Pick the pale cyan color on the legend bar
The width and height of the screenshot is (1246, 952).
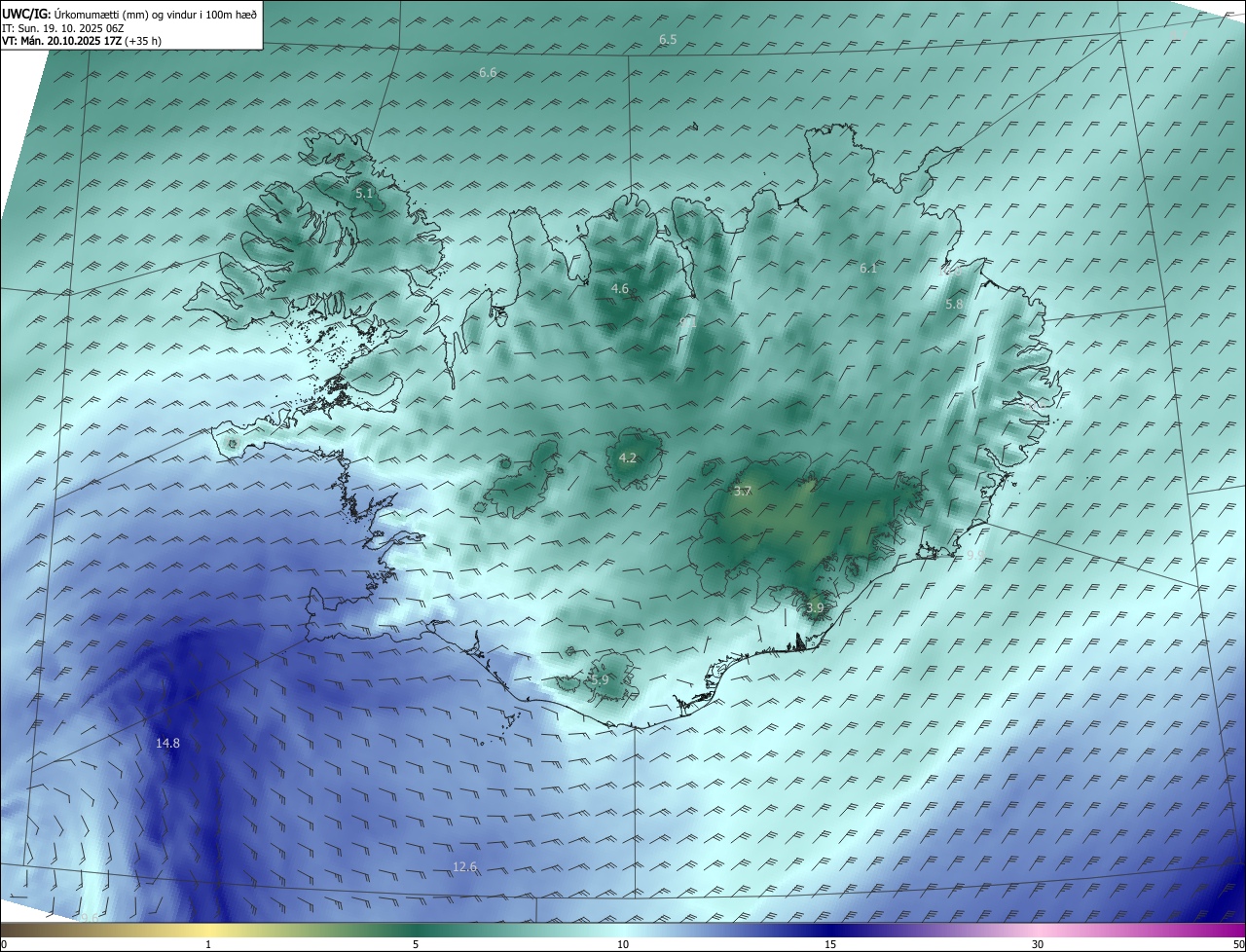623,930
